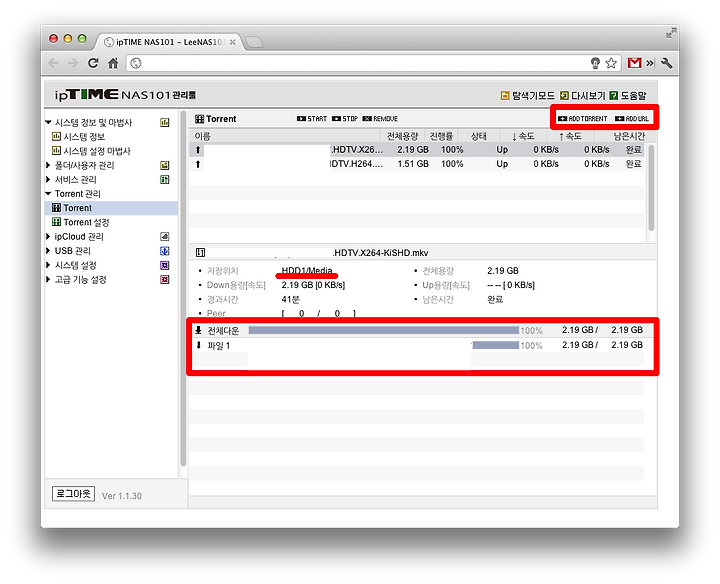Click START torrent button
720x584 pixels.
pyautogui.click(x=312, y=118)
